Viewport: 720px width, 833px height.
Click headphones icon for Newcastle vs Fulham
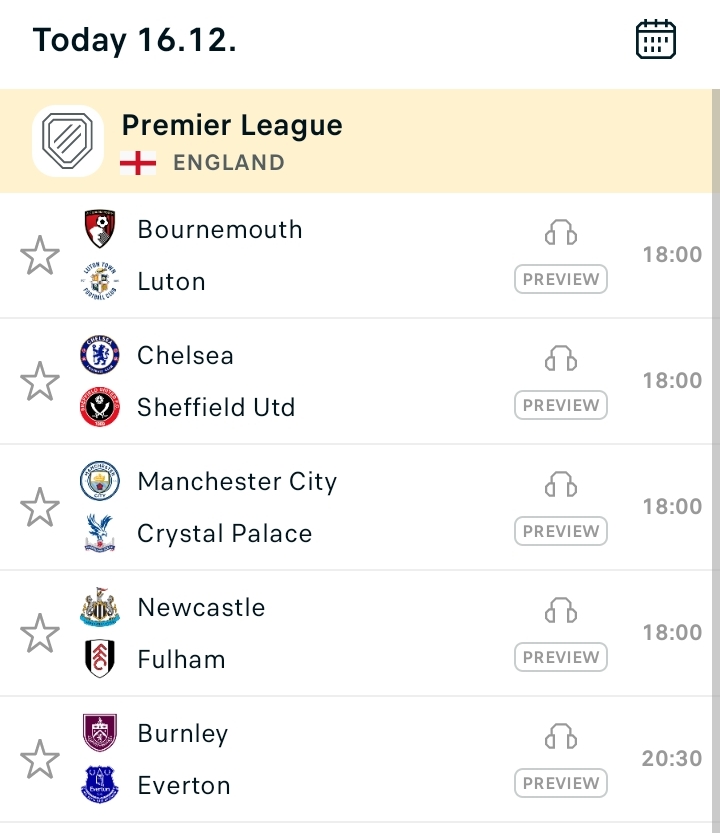(x=561, y=610)
